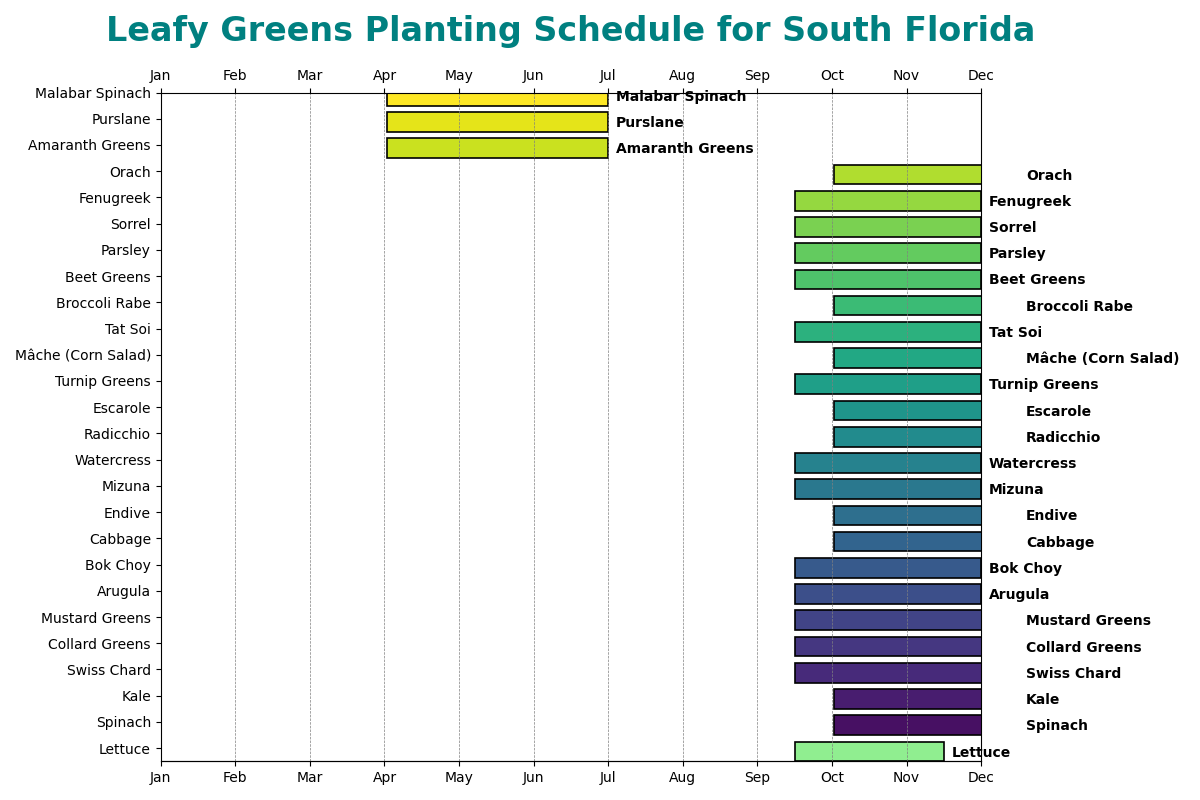Screen dimensions: 1200x800
Task: Click the Jul label on top axis
Action: 608,76
